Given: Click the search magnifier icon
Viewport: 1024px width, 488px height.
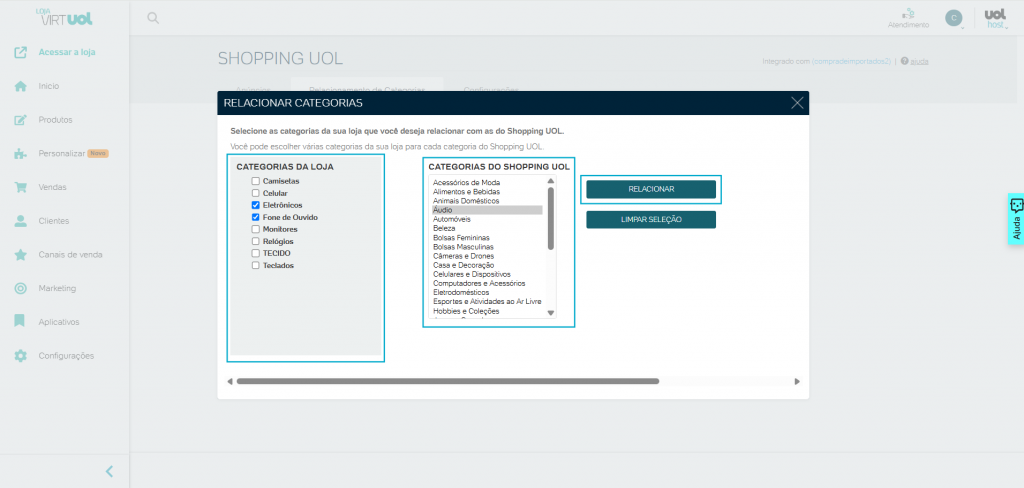Looking at the screenshot, I should (x=153, y=18).
